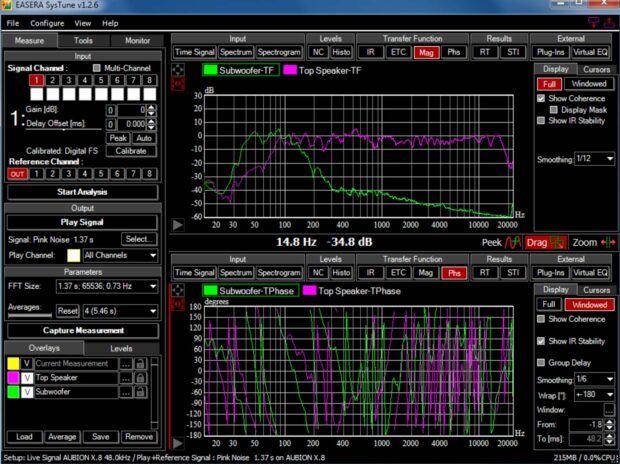Click the Gain dB stepper arrows
Viewport: 620px width, 464px height.
coord(151,110)
